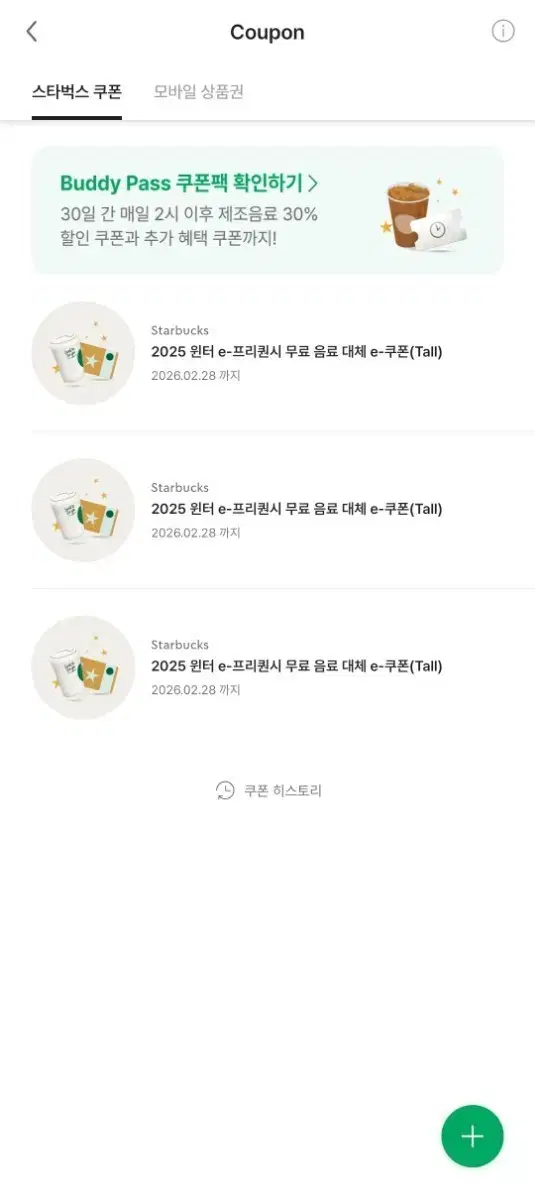The image size is (535, 1200).
Task: Tap the first coupon's 2026.02.28 까지 date
Action: pyautogui.click(x=196, y=376)
